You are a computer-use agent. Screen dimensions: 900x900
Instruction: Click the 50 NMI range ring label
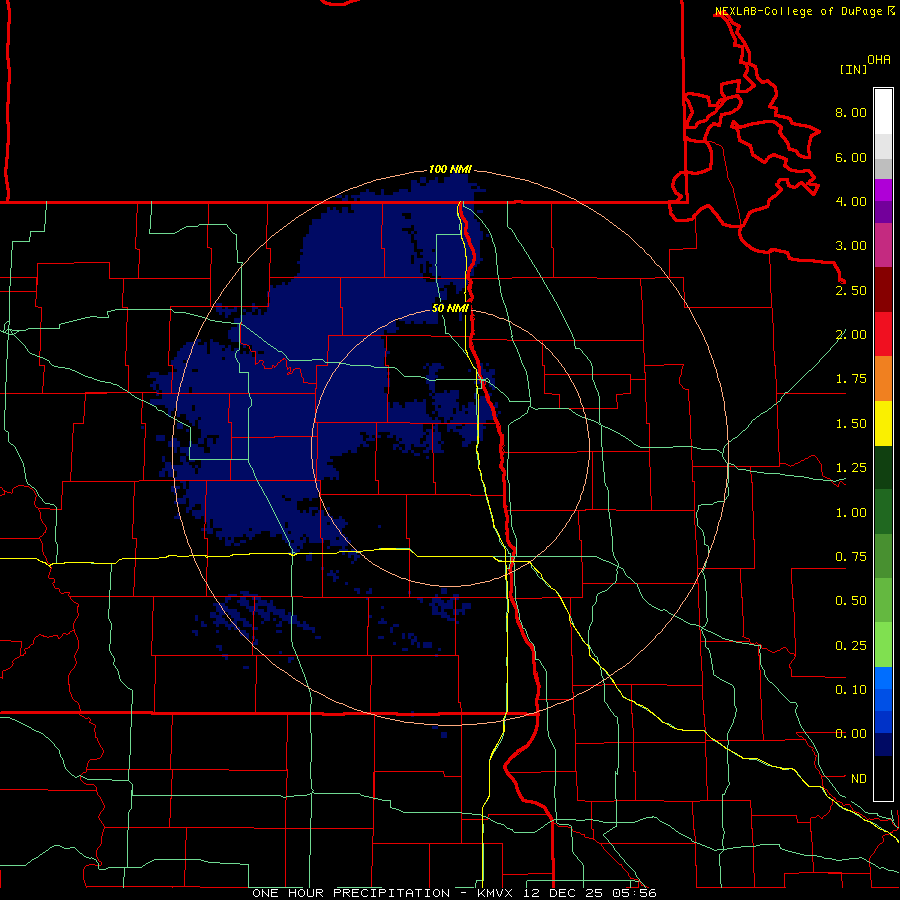(450, 308)
